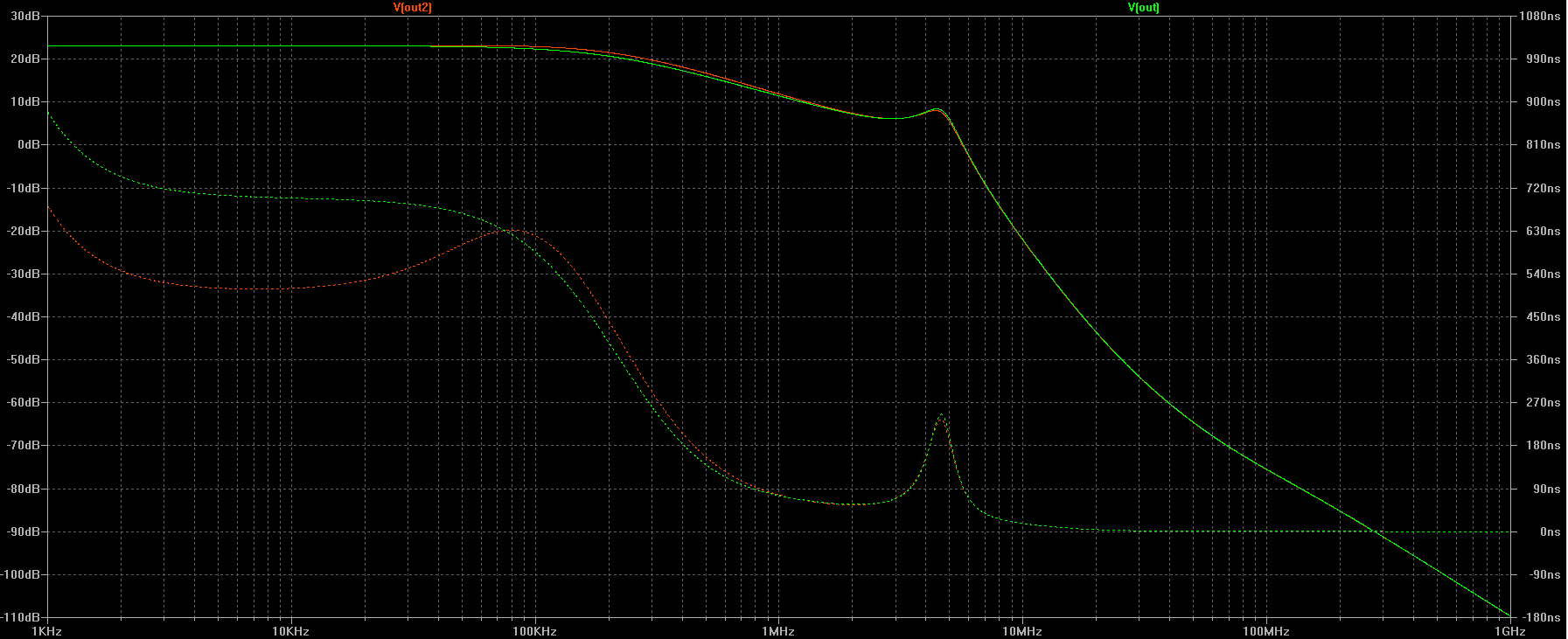Image resolution: width=1568 pixels, height=639 pixels.
Task: Click the -90ns right axis label
Action: [1544, 575]
